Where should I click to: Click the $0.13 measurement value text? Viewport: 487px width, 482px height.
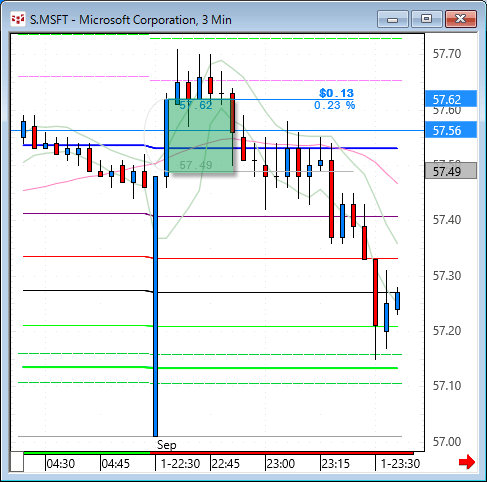click(x=336, y=93)
